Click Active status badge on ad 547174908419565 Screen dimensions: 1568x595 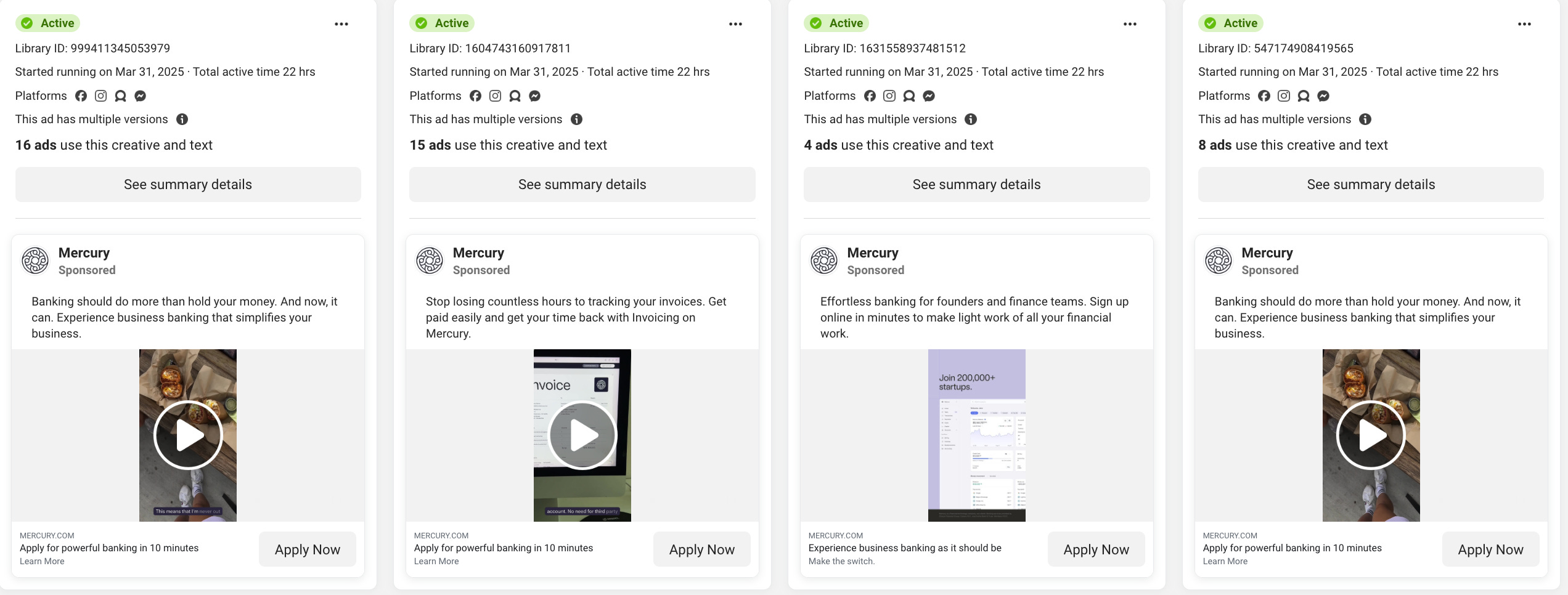[x=1231, y=23]
